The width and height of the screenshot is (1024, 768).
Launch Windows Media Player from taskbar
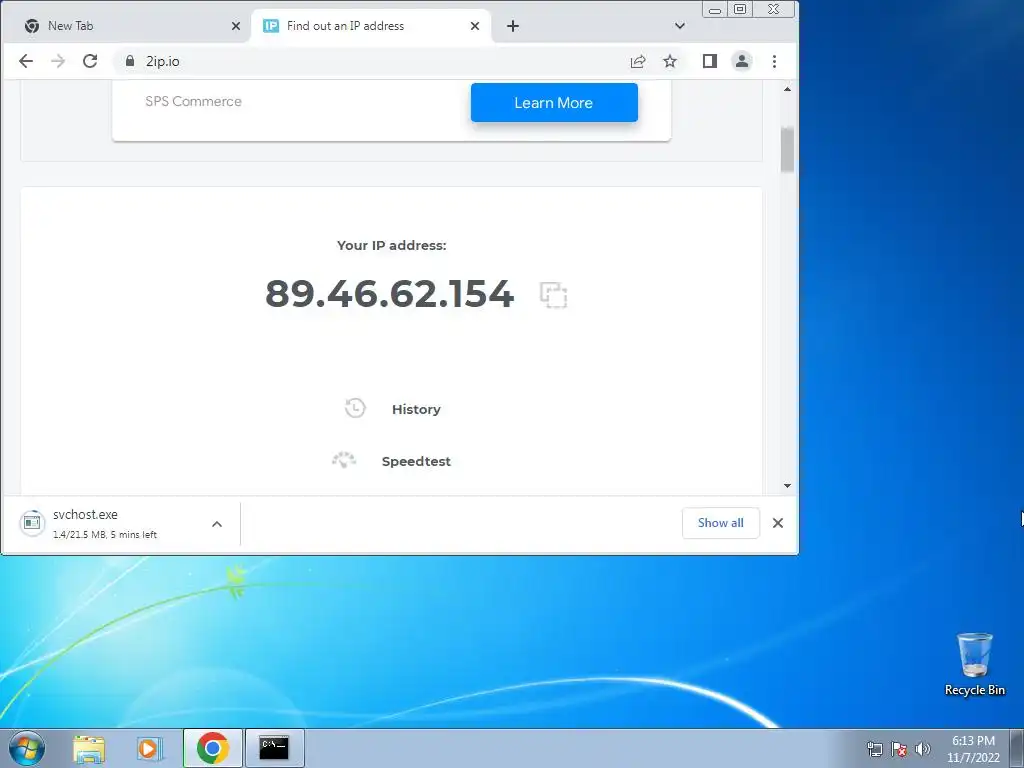150,748
